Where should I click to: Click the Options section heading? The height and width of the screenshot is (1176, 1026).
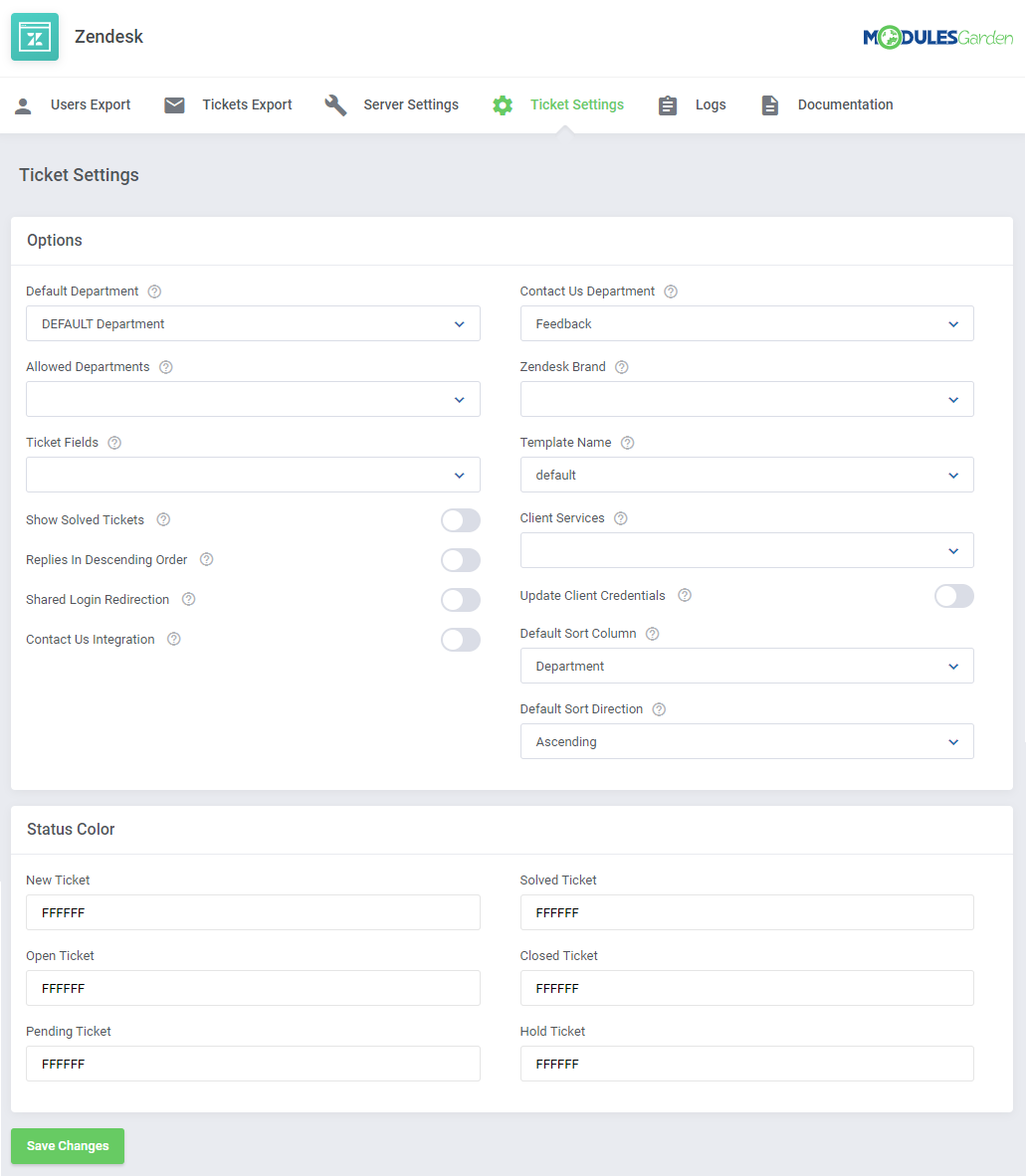tap(55, 241)
